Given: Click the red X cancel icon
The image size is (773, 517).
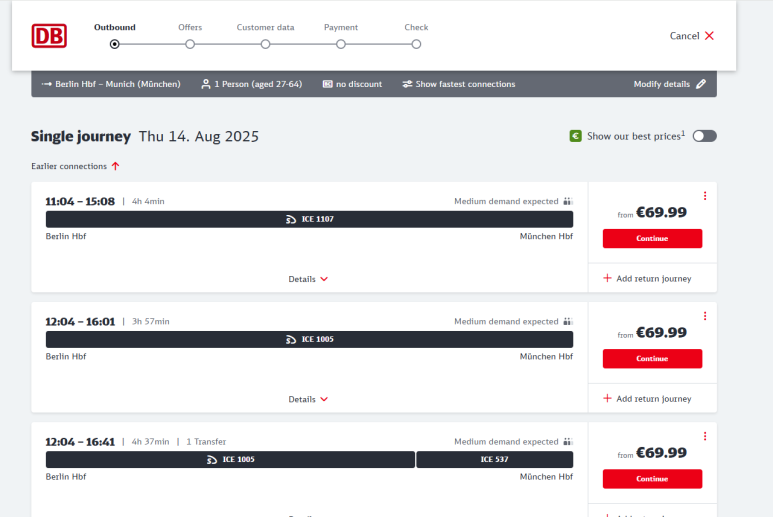Looking at the screenshot, I should (709, 35).
